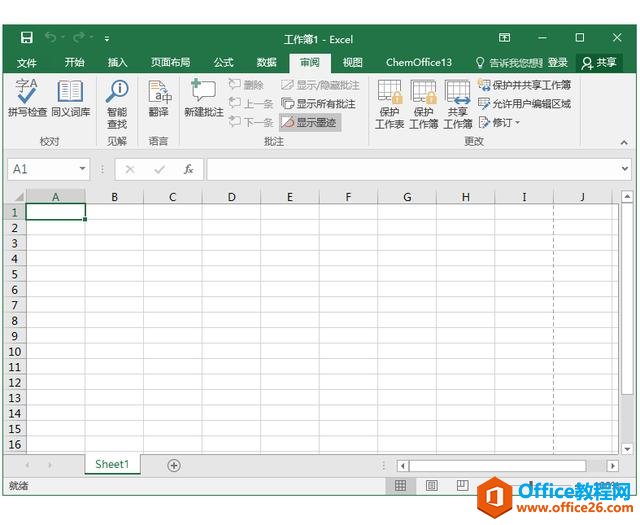Screen dimensions: 640x525
Task: Insert a 新建批注 new comment
Action: [204, 98]
